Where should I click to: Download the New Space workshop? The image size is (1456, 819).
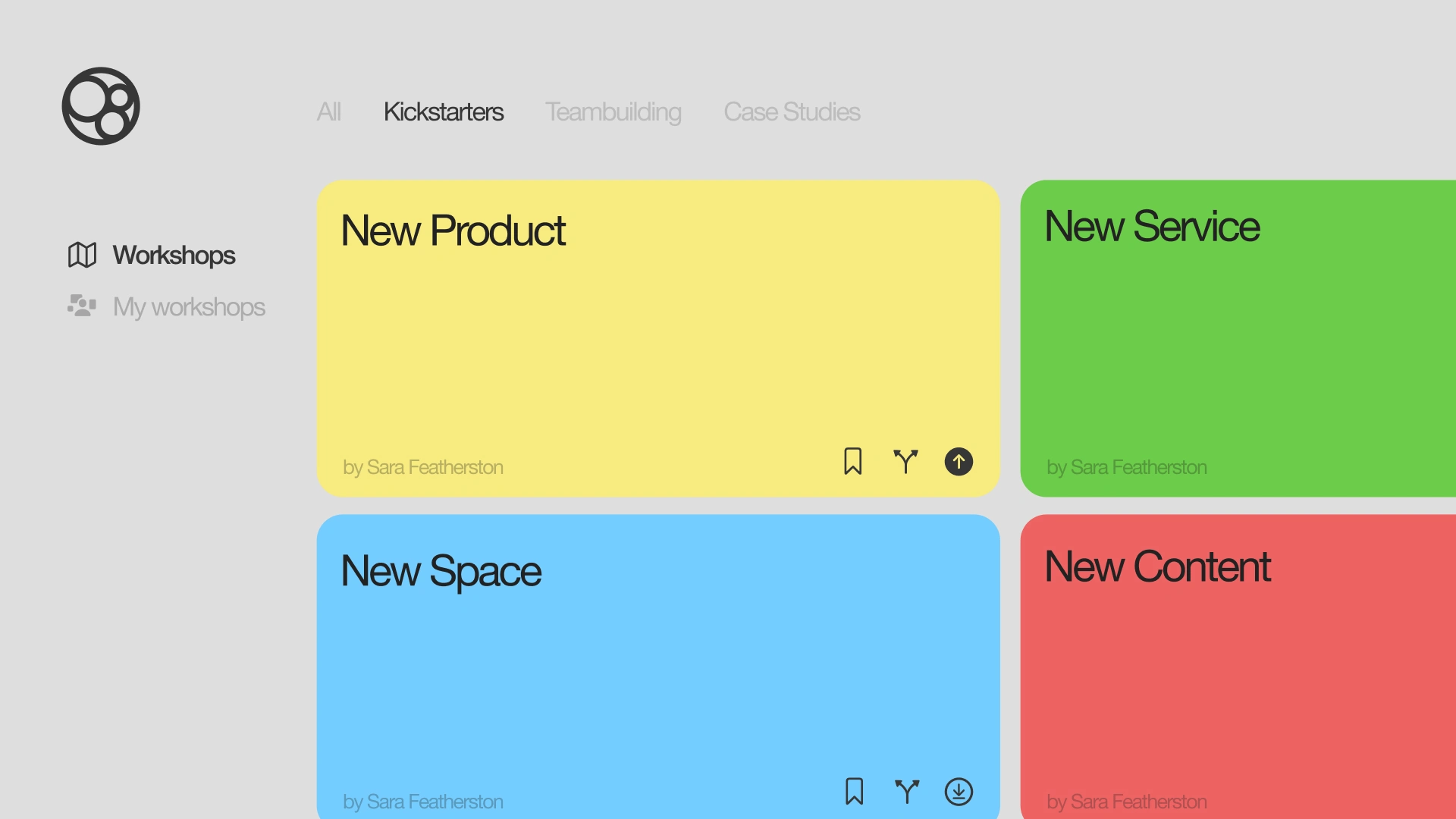[x=959, y=791]
